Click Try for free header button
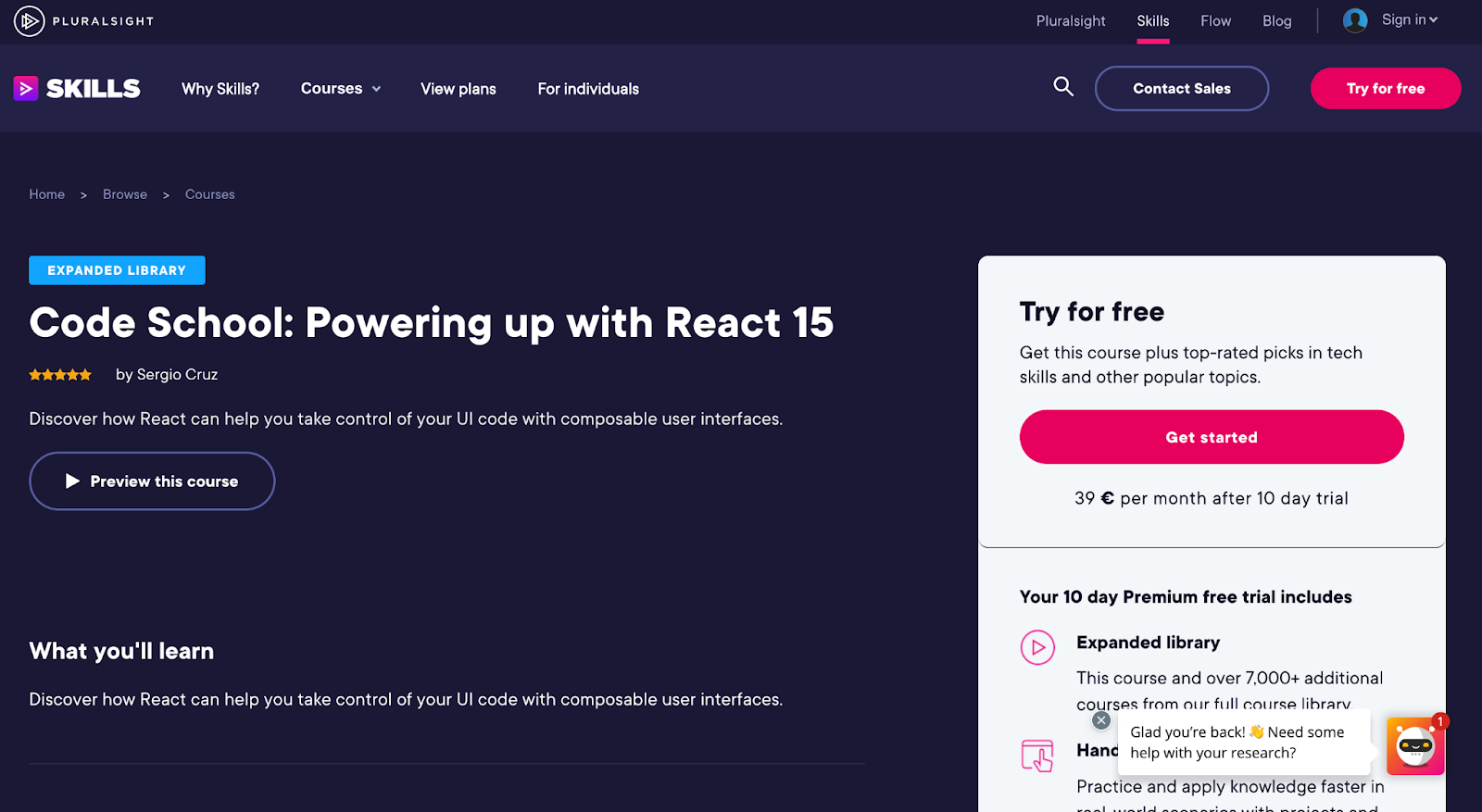 (x=1386, y=89)
